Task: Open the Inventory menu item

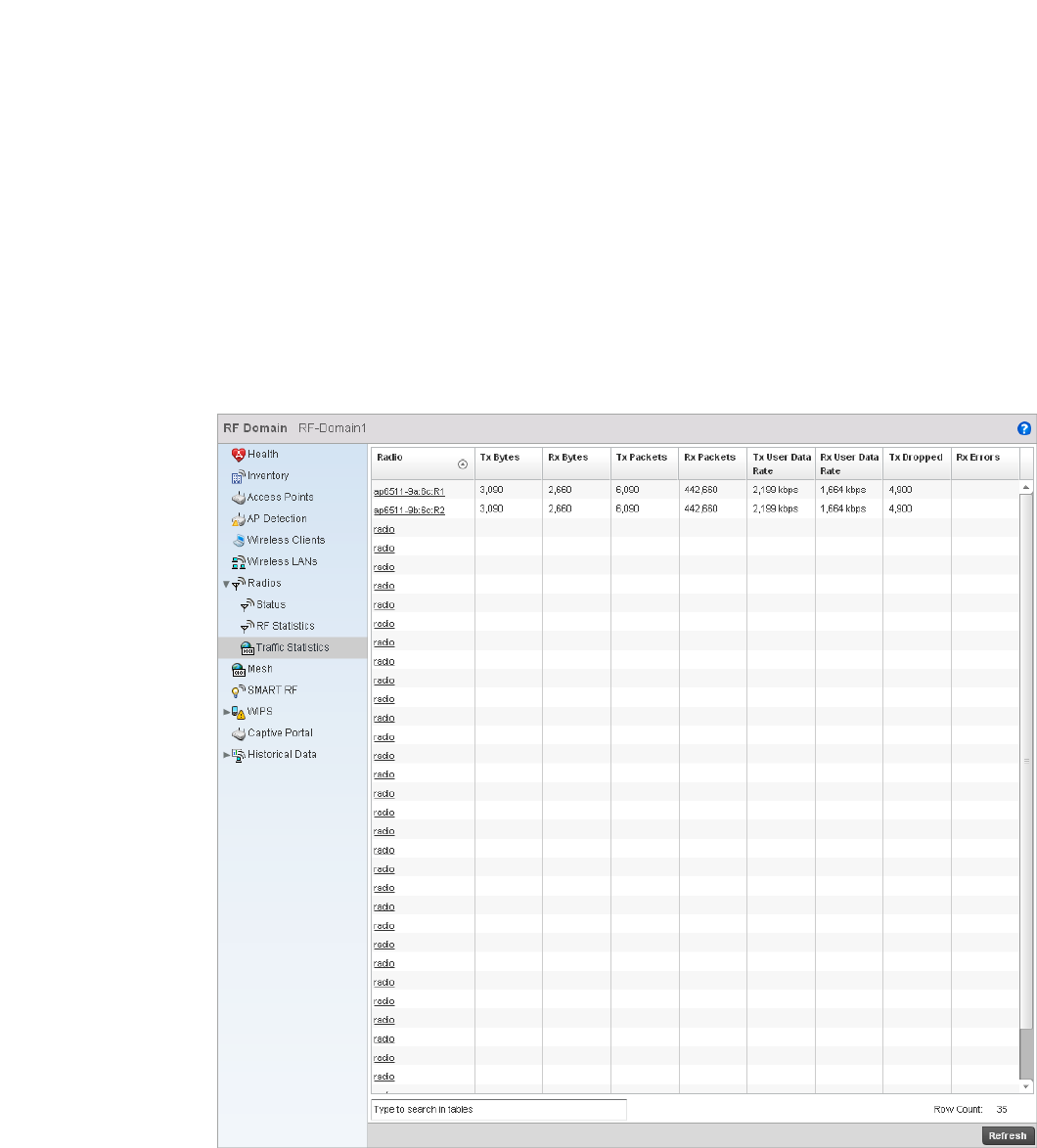Action: pyautogui.click(x=268, y=475)
